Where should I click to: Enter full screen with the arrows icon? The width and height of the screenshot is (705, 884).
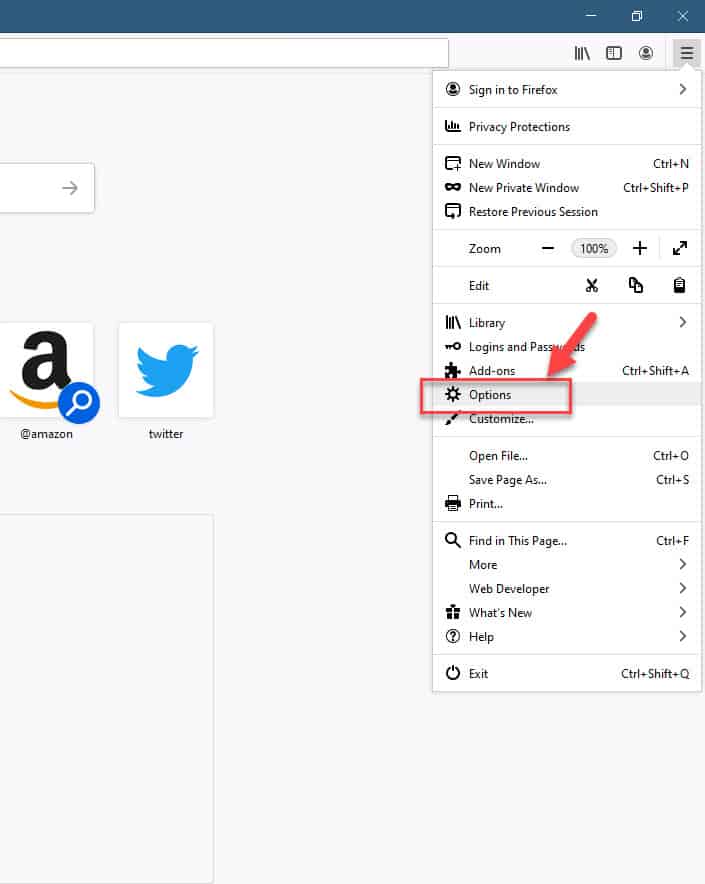[x=680, y=248]
